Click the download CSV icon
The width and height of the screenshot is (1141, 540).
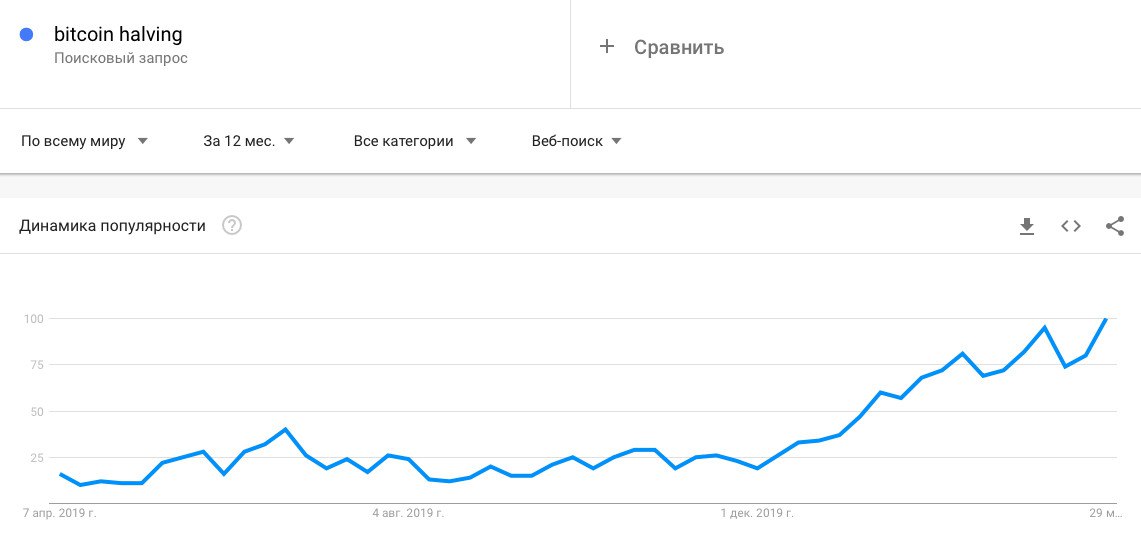click(x=1026, y=227)
